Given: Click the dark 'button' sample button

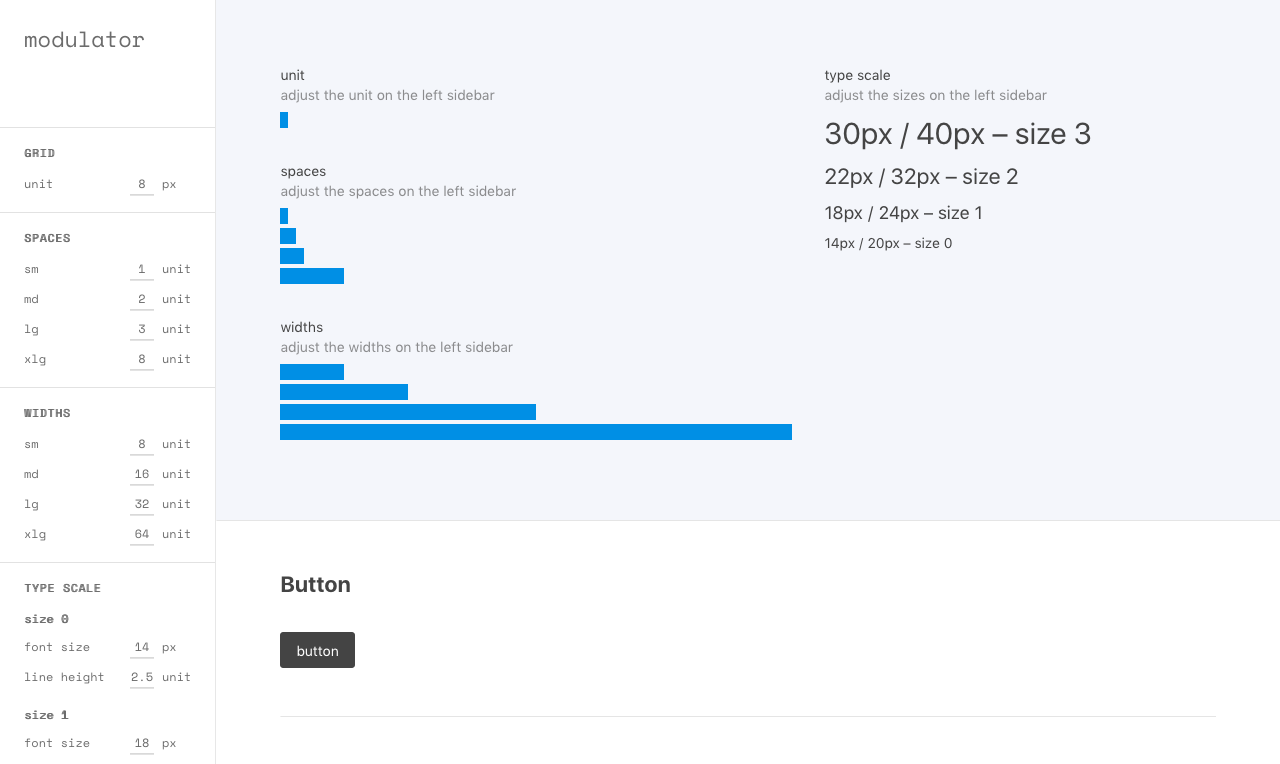Looking at the screenshot, I should (x=317, y=650).
